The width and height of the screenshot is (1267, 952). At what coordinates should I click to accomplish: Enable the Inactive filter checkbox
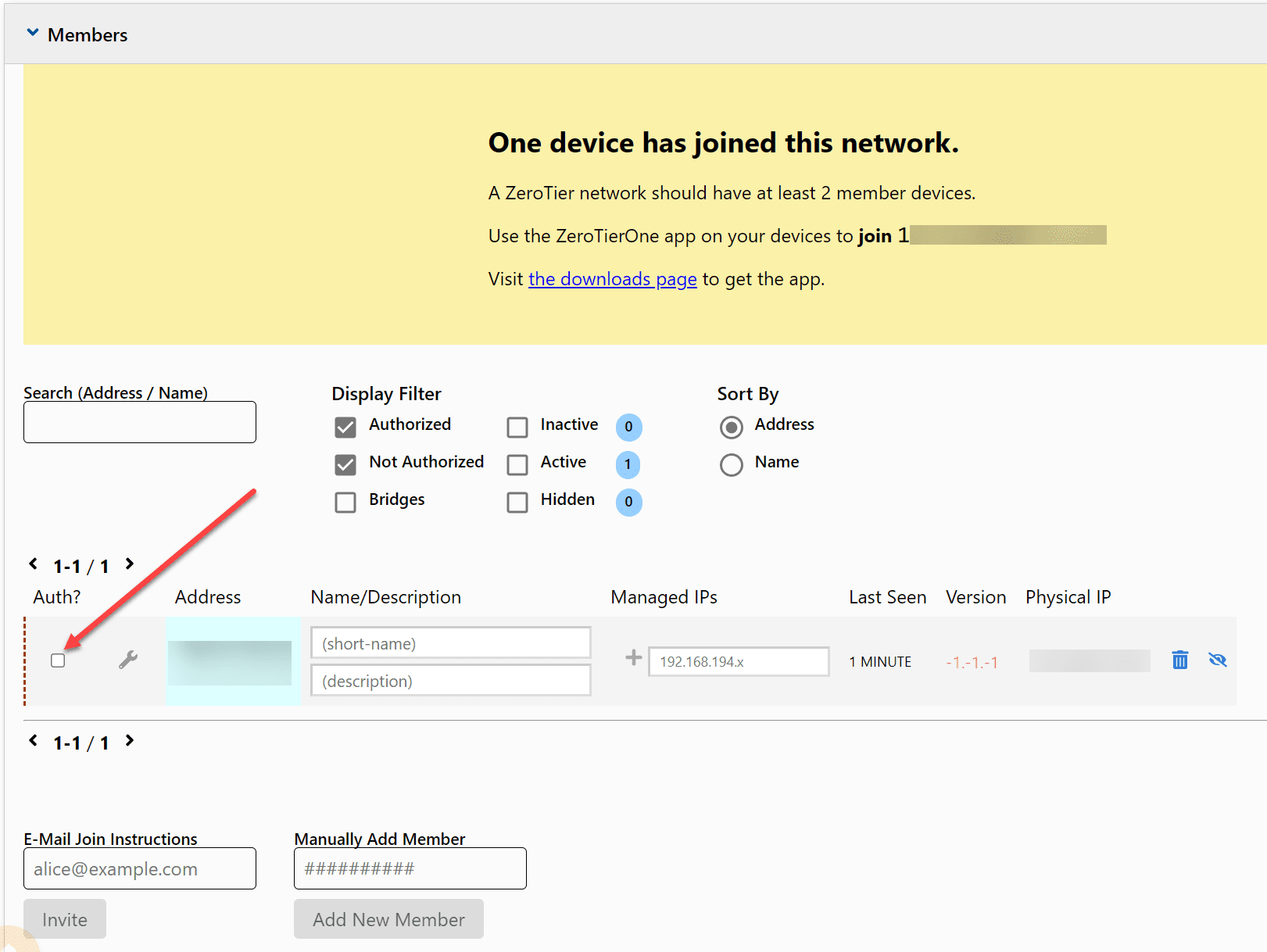[517, 427]
